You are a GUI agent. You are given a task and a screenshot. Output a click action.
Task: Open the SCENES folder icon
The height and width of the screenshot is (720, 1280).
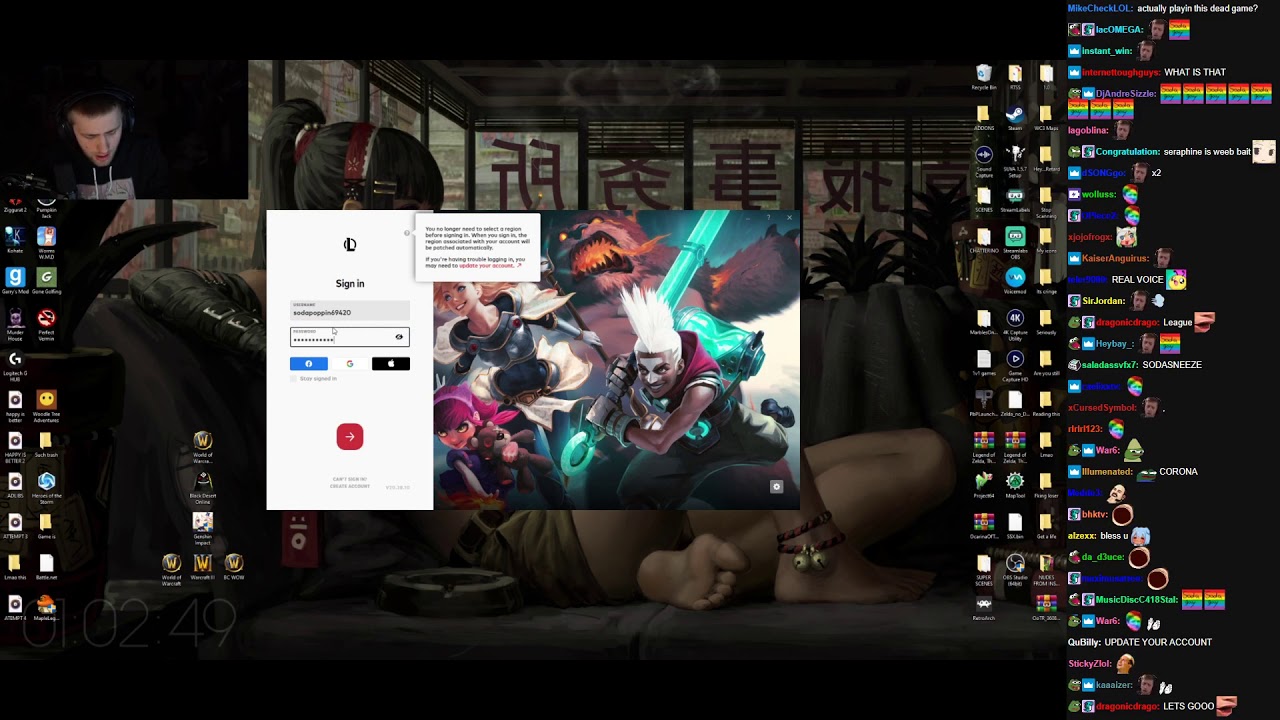984,200
